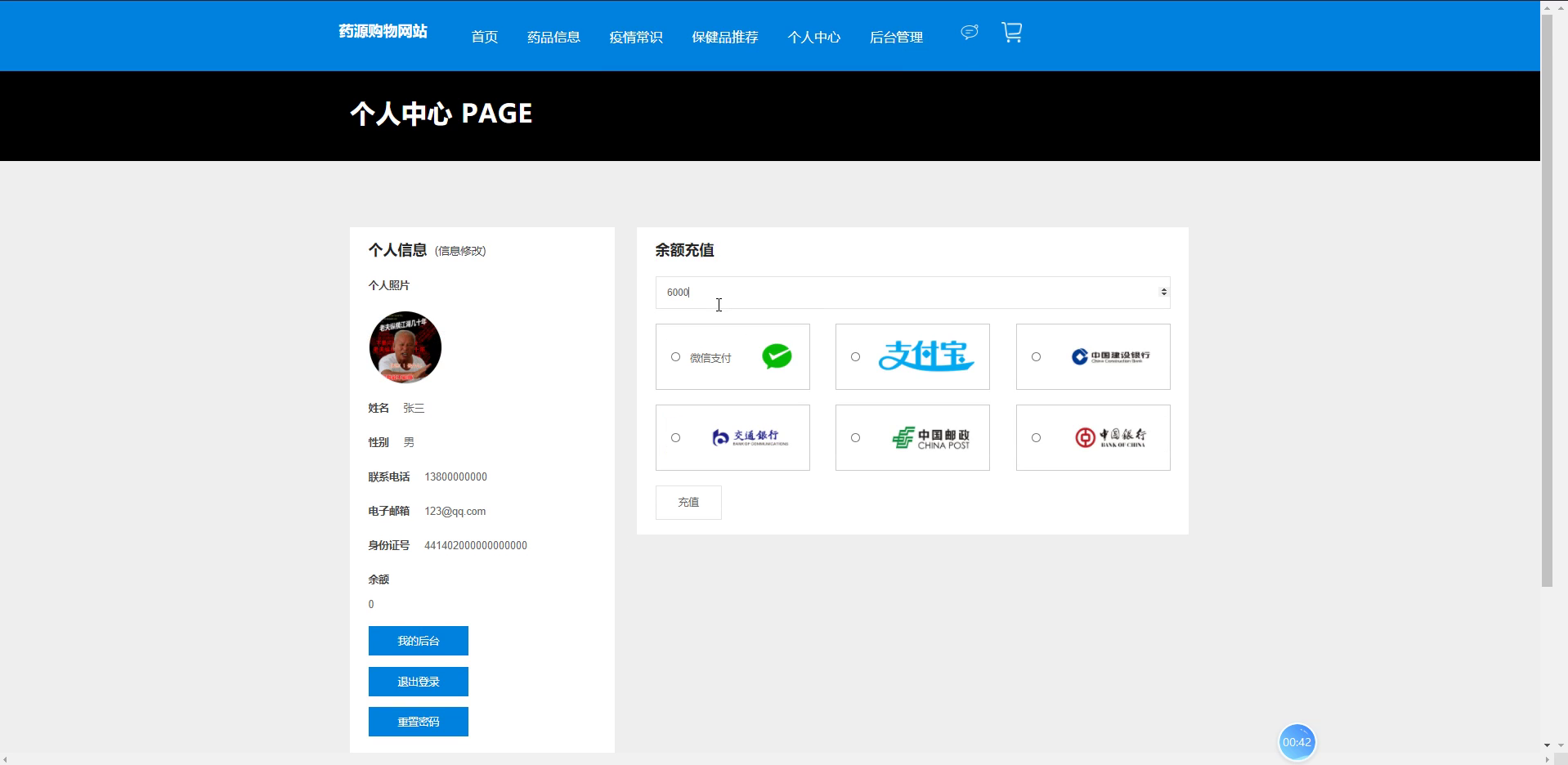Click the Bank of Communications logo
The image size is (1568, 765).
pos(750,437)
